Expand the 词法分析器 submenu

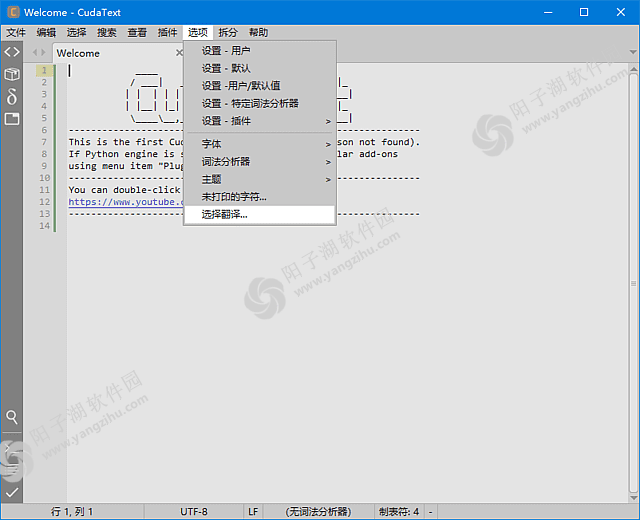tap(260, 162)
